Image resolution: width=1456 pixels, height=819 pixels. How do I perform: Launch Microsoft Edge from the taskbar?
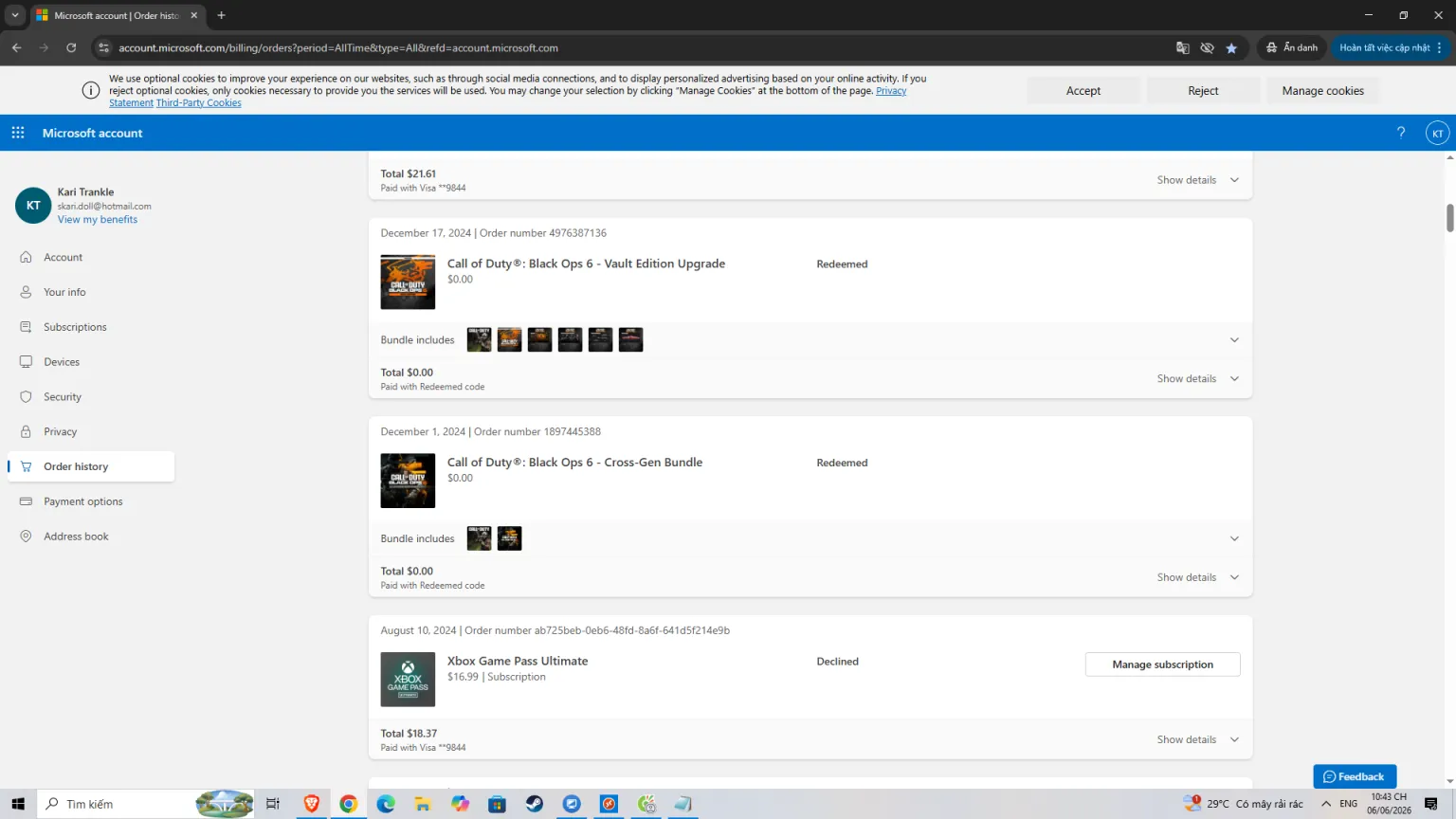(x=386, y=804)
